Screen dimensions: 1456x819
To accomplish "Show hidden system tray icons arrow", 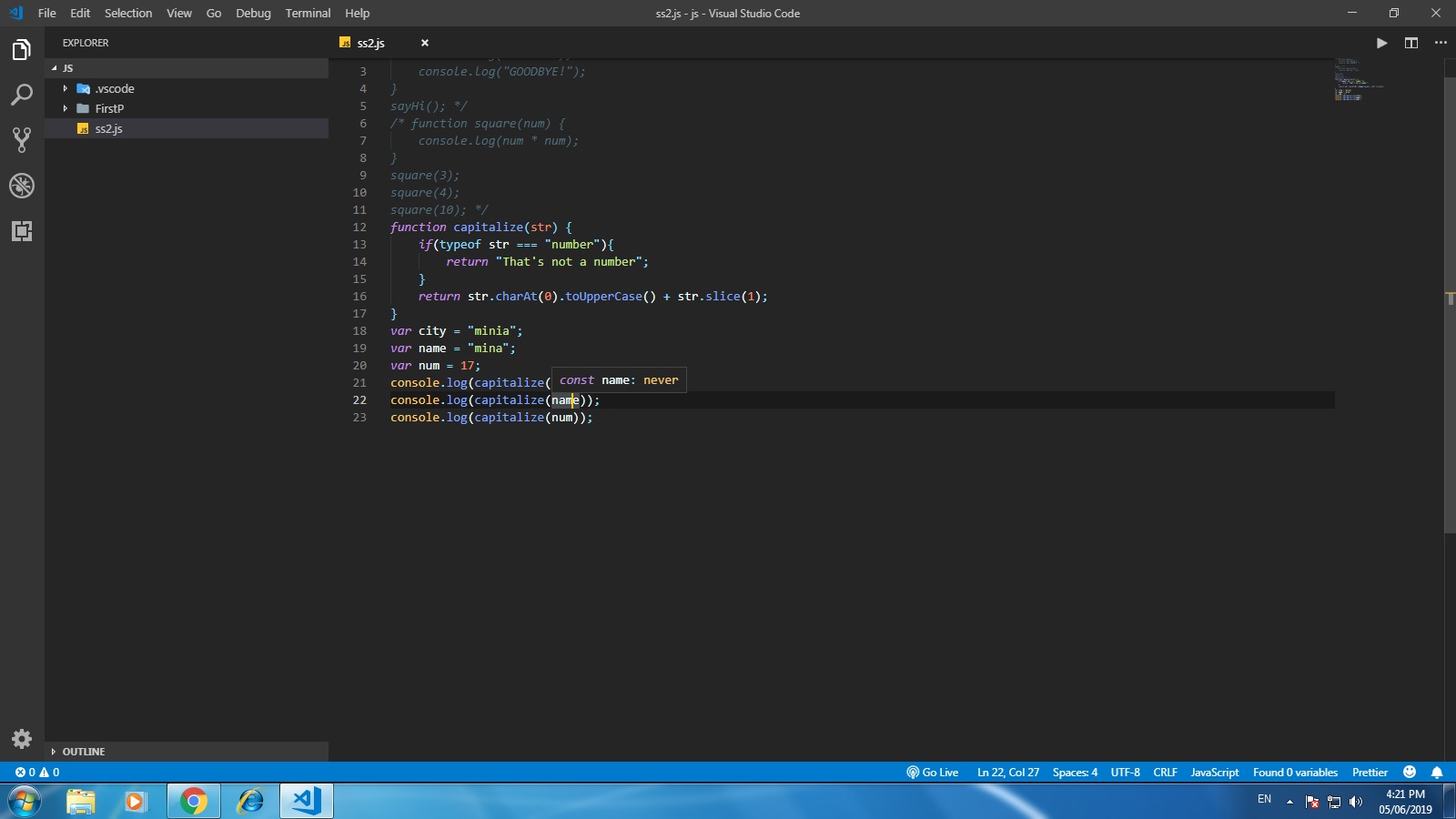I will click(1289, 802).
